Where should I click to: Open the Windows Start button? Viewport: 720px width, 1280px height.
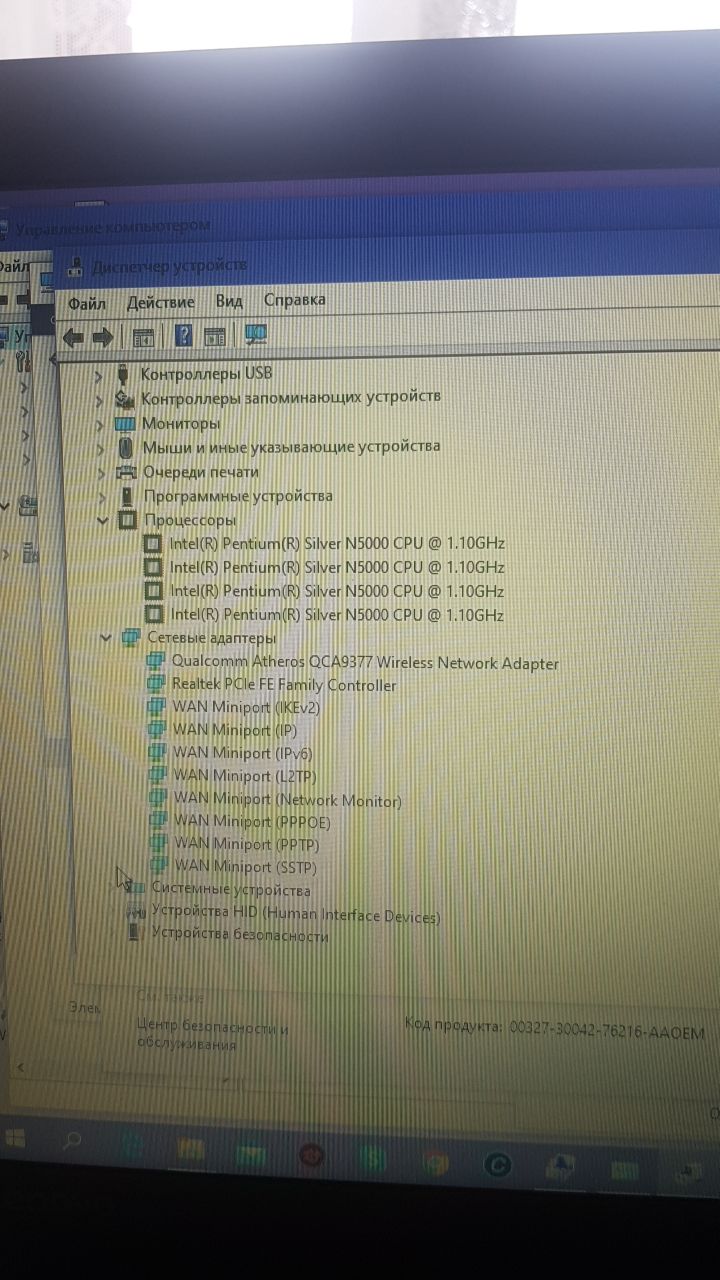pos(15,1139)
